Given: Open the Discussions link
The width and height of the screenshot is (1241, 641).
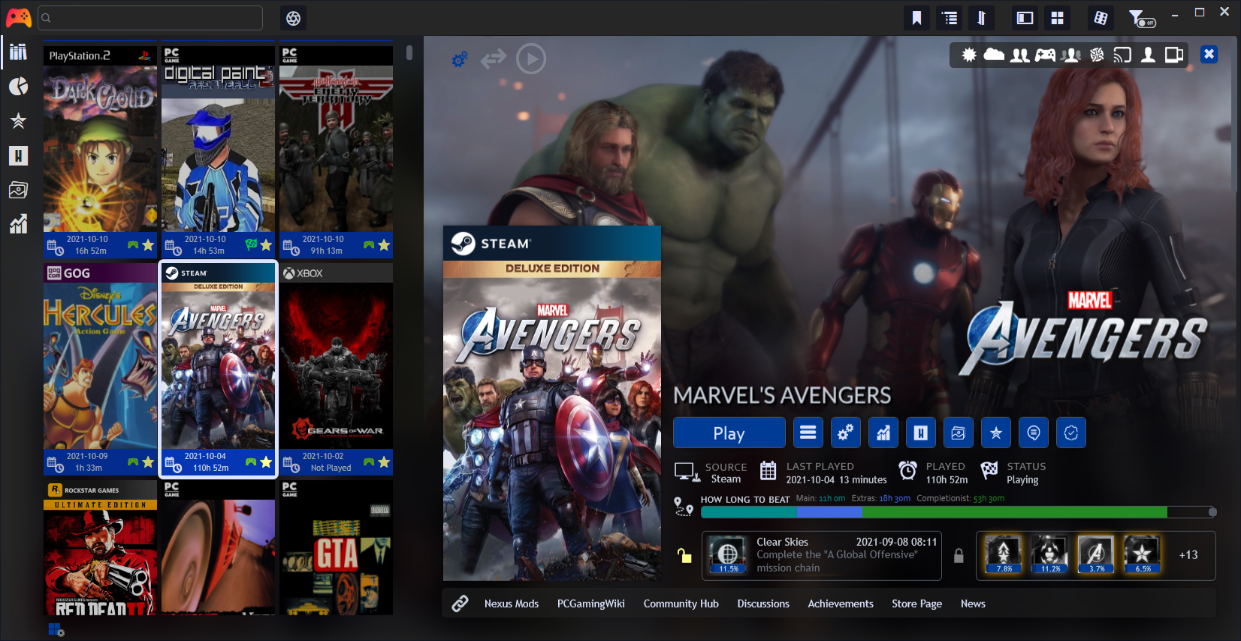Looking at the screenshot, I should click(763, 603).
